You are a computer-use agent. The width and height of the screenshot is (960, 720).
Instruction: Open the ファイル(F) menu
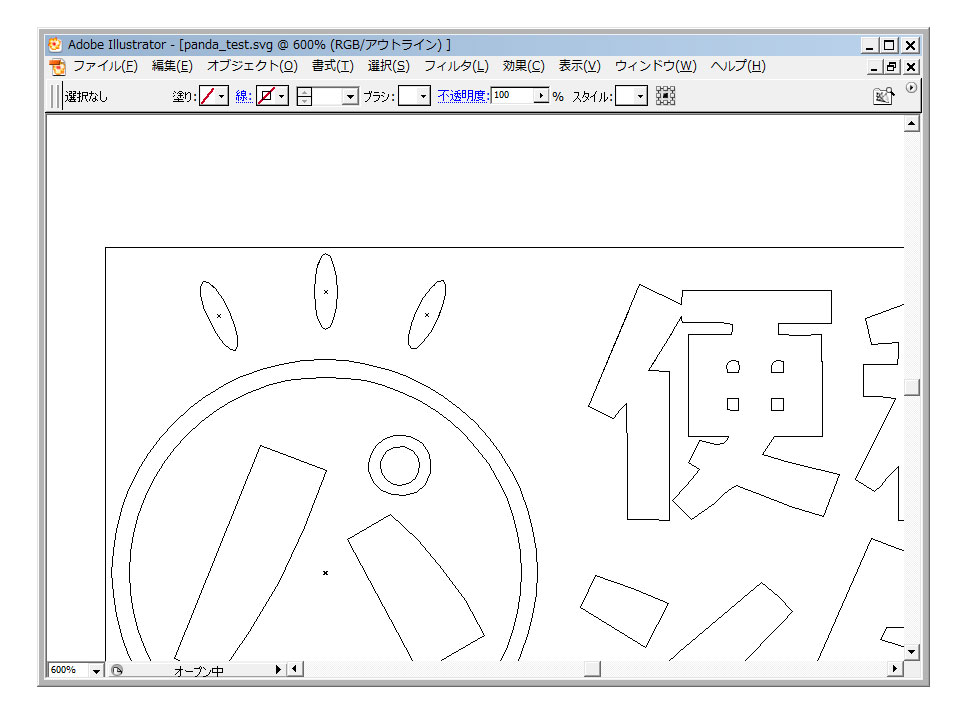(x=105, y=66)
